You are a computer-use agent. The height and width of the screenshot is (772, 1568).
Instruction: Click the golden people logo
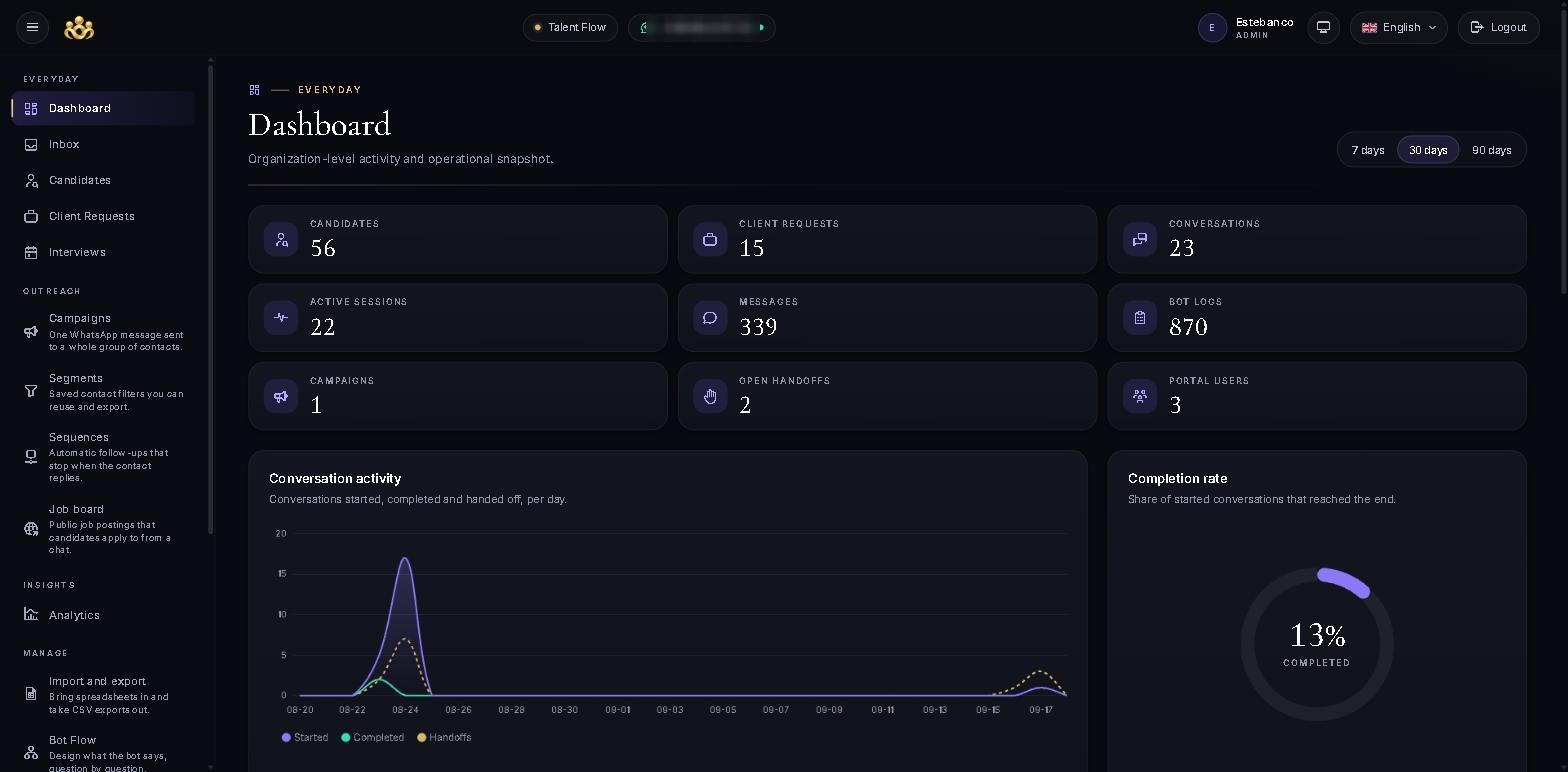79,28
